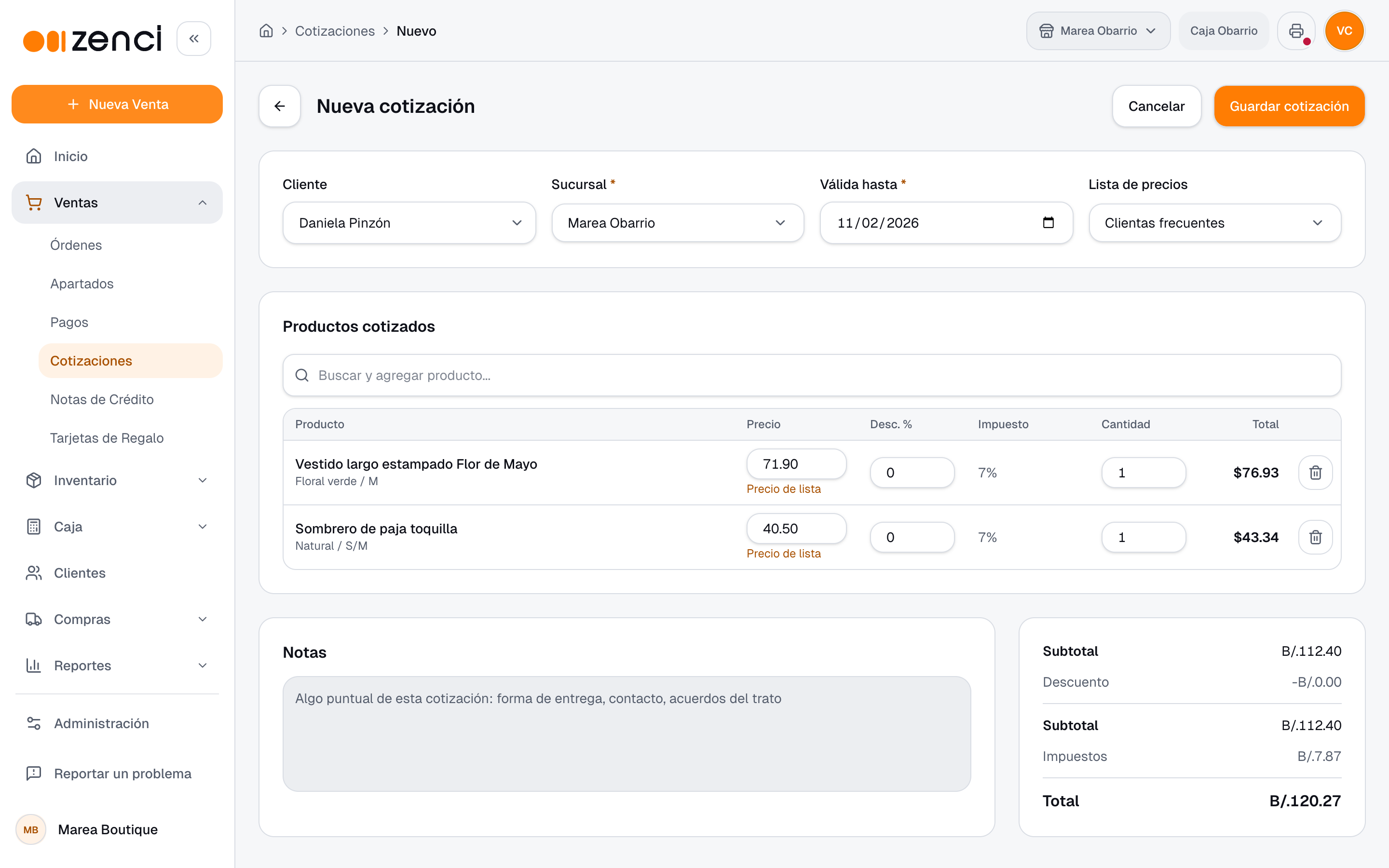Open the Cliente dropdown showing Daniela Pinzón

[409, 223]
